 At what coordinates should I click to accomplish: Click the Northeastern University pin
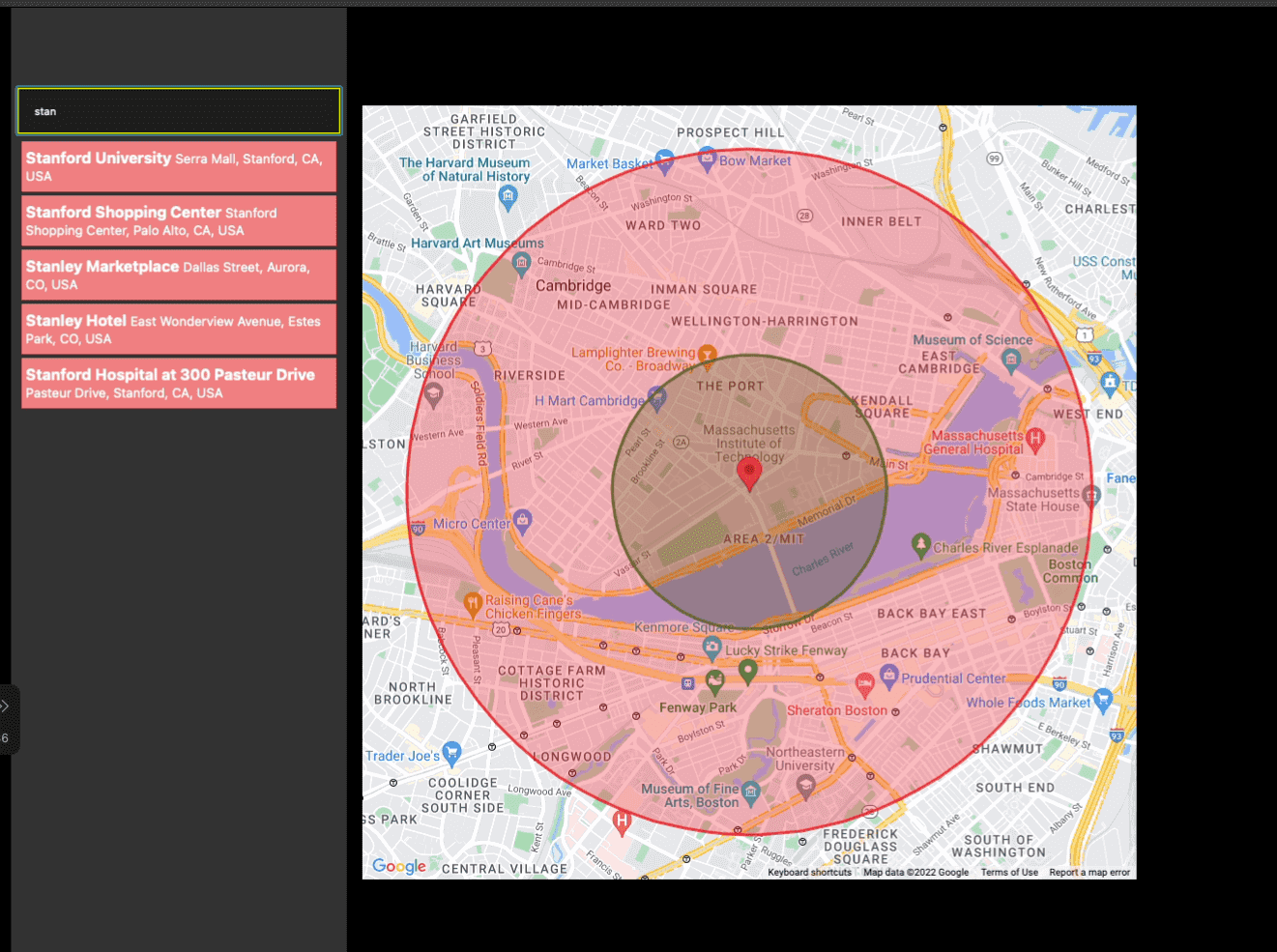(805, 787)
